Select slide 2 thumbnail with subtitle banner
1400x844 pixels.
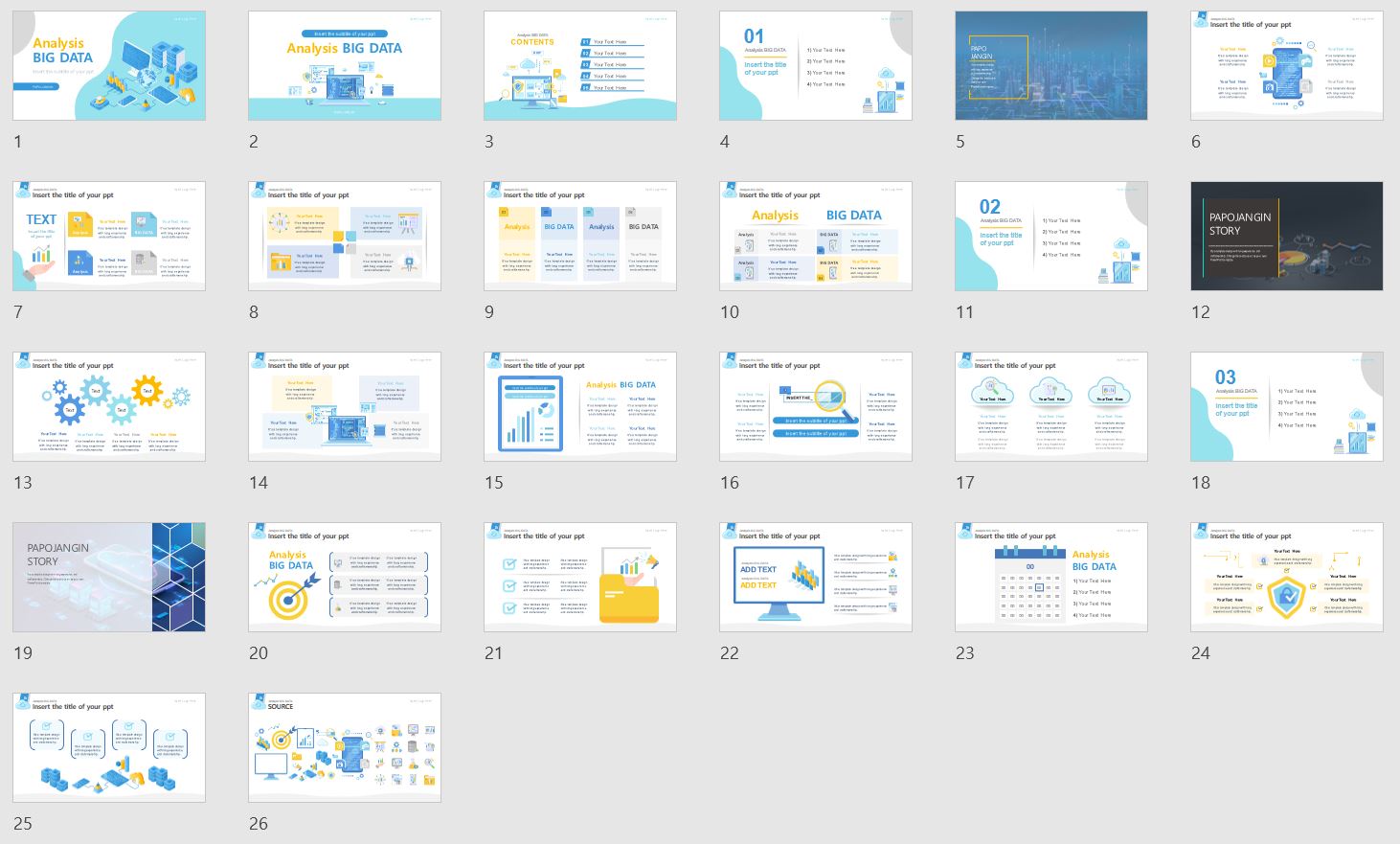(345, 65)
